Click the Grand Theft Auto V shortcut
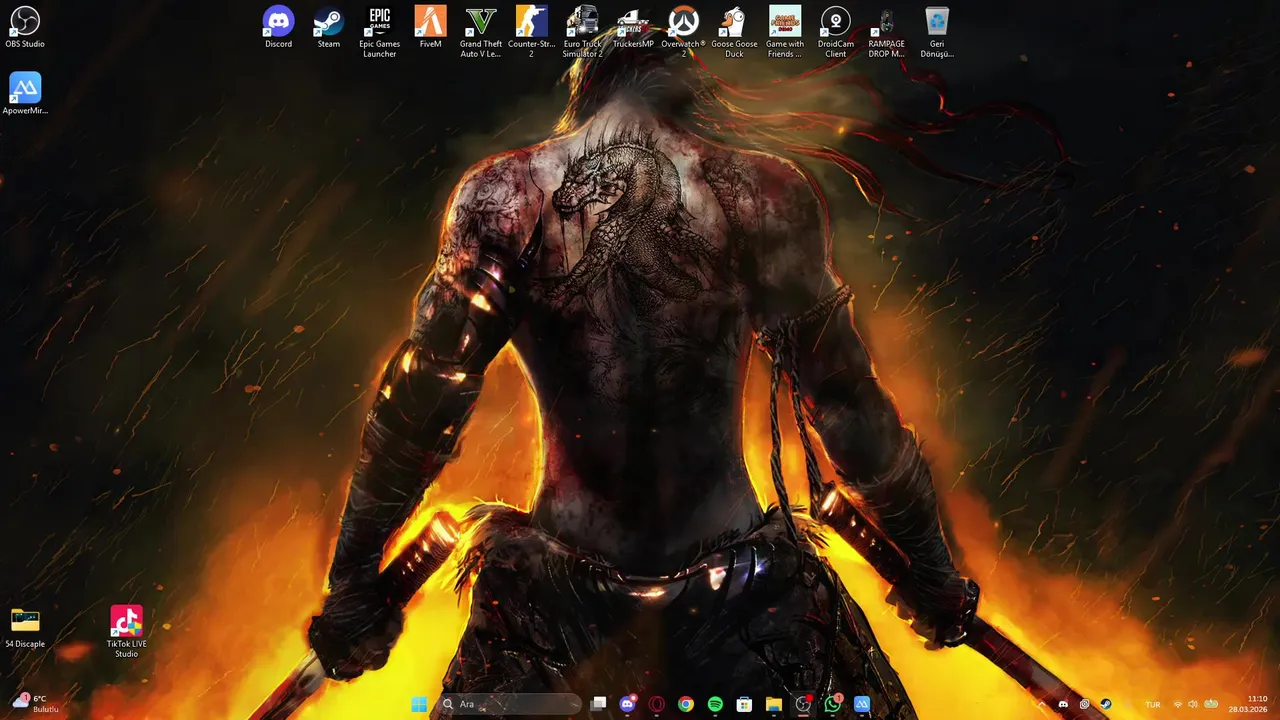1280x720 pixels. pos(481,32)
